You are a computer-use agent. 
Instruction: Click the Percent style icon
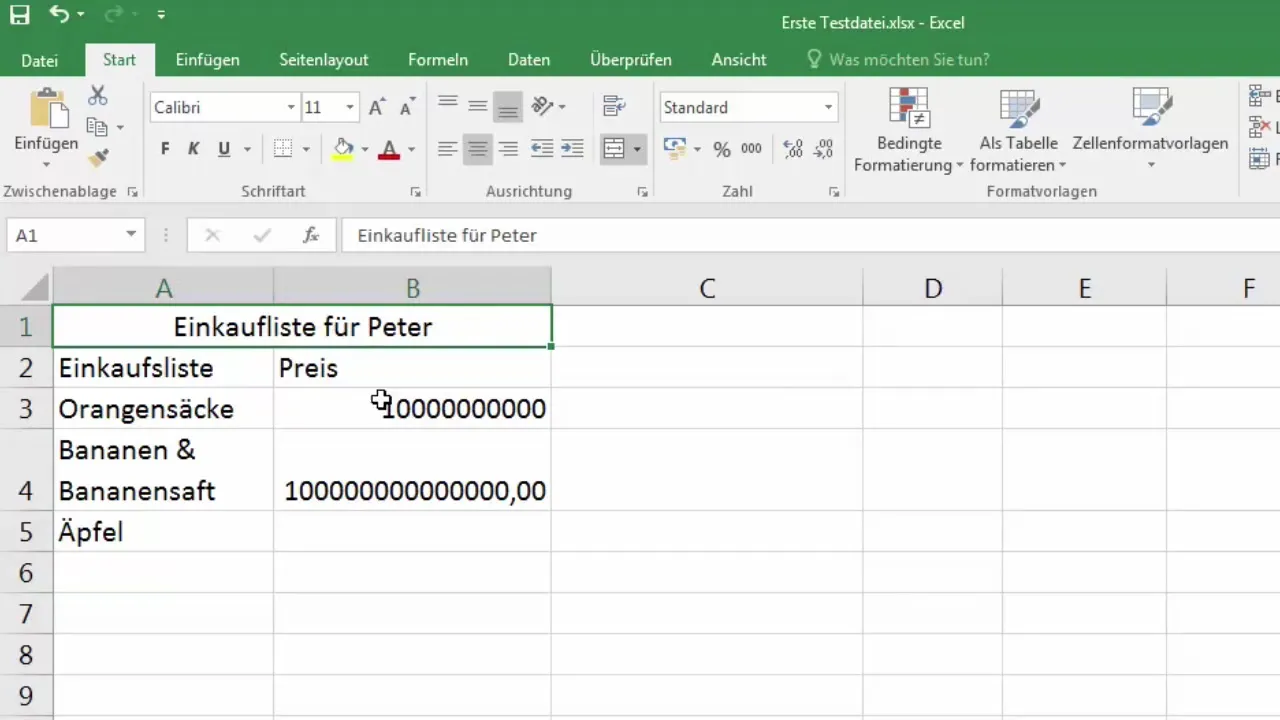pyautogui.click(x=722, y=149)
